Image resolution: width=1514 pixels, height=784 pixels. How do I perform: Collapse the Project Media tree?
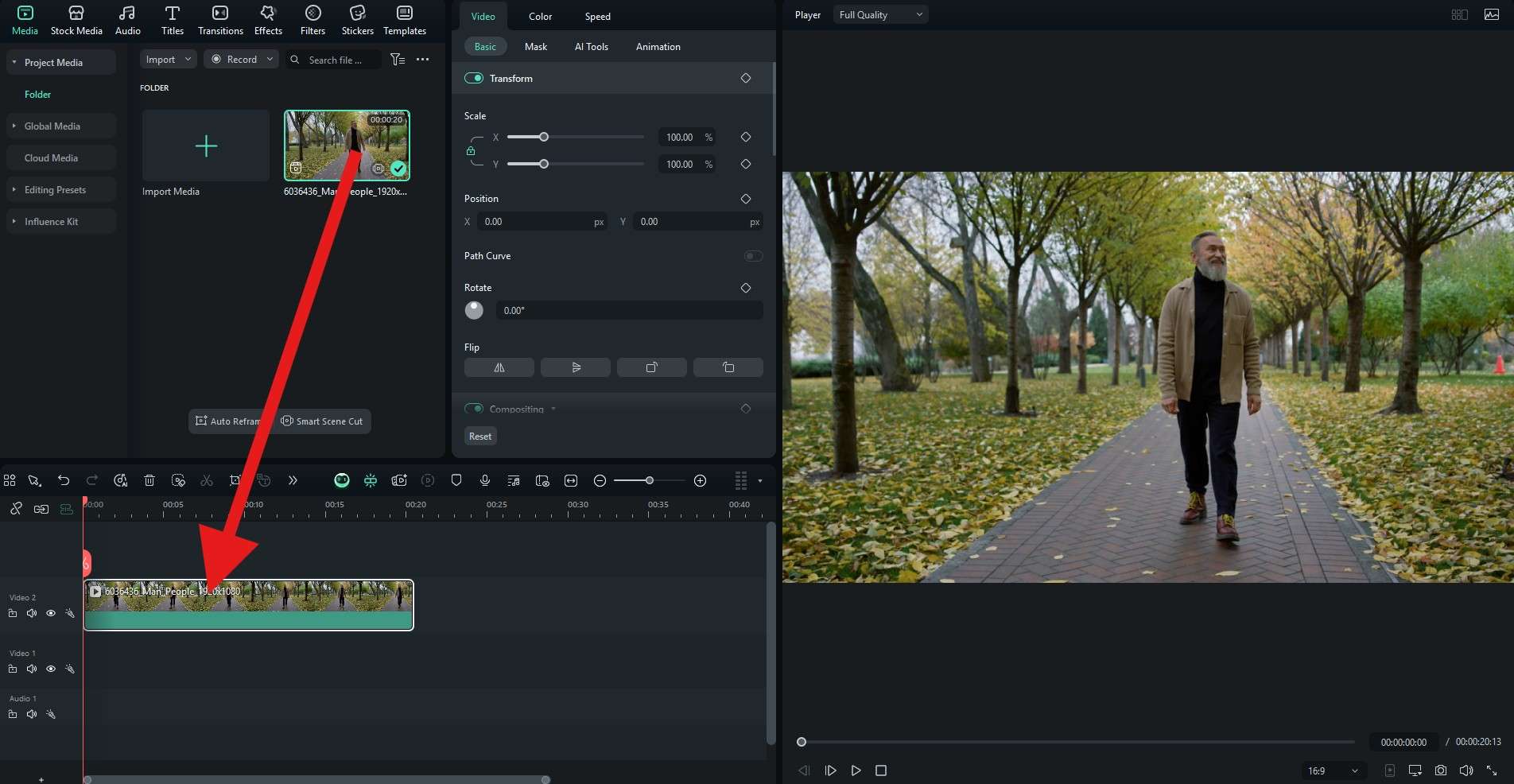click(14, 62)
